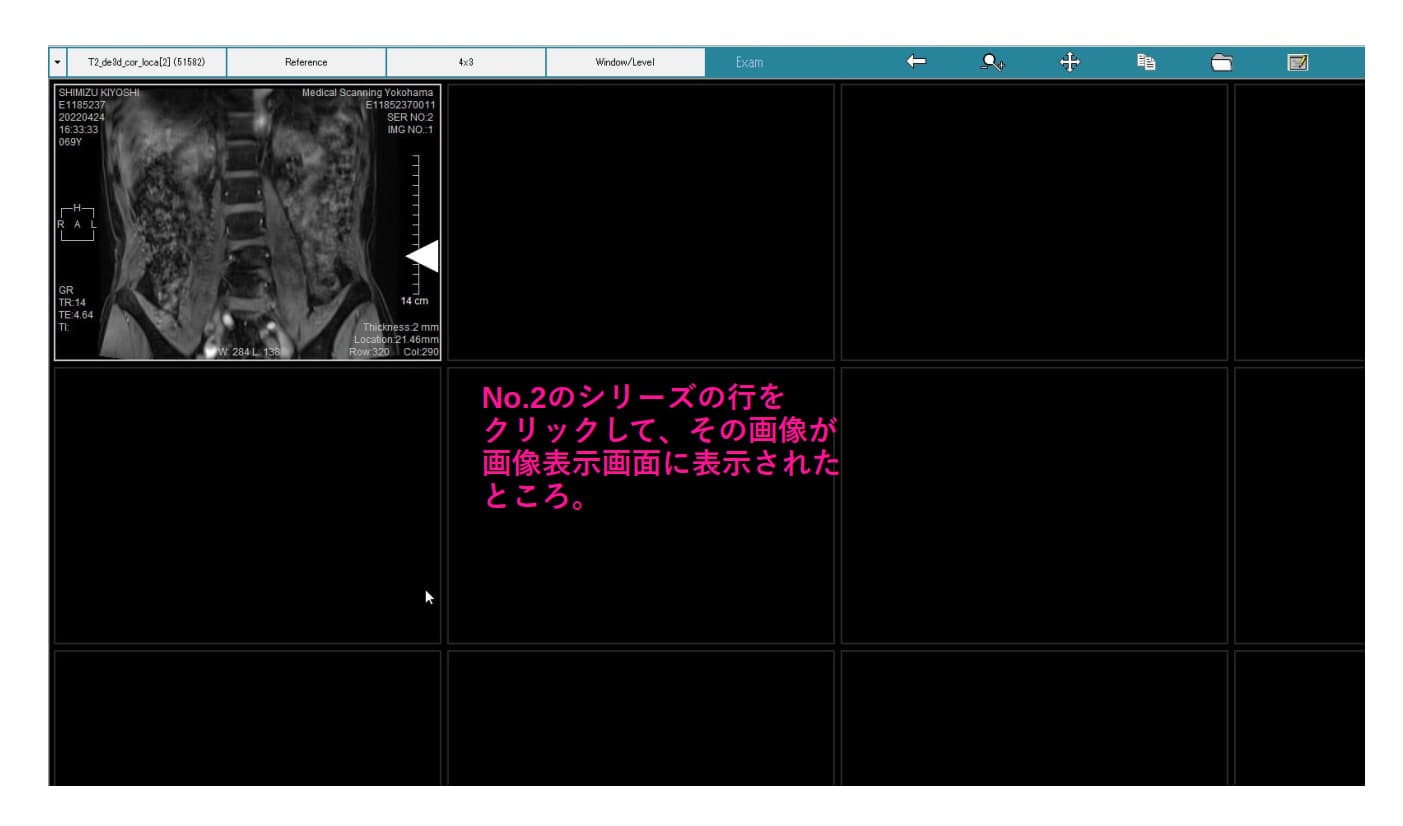Click the Reference button
The image size is (1403, 826).
306,62
